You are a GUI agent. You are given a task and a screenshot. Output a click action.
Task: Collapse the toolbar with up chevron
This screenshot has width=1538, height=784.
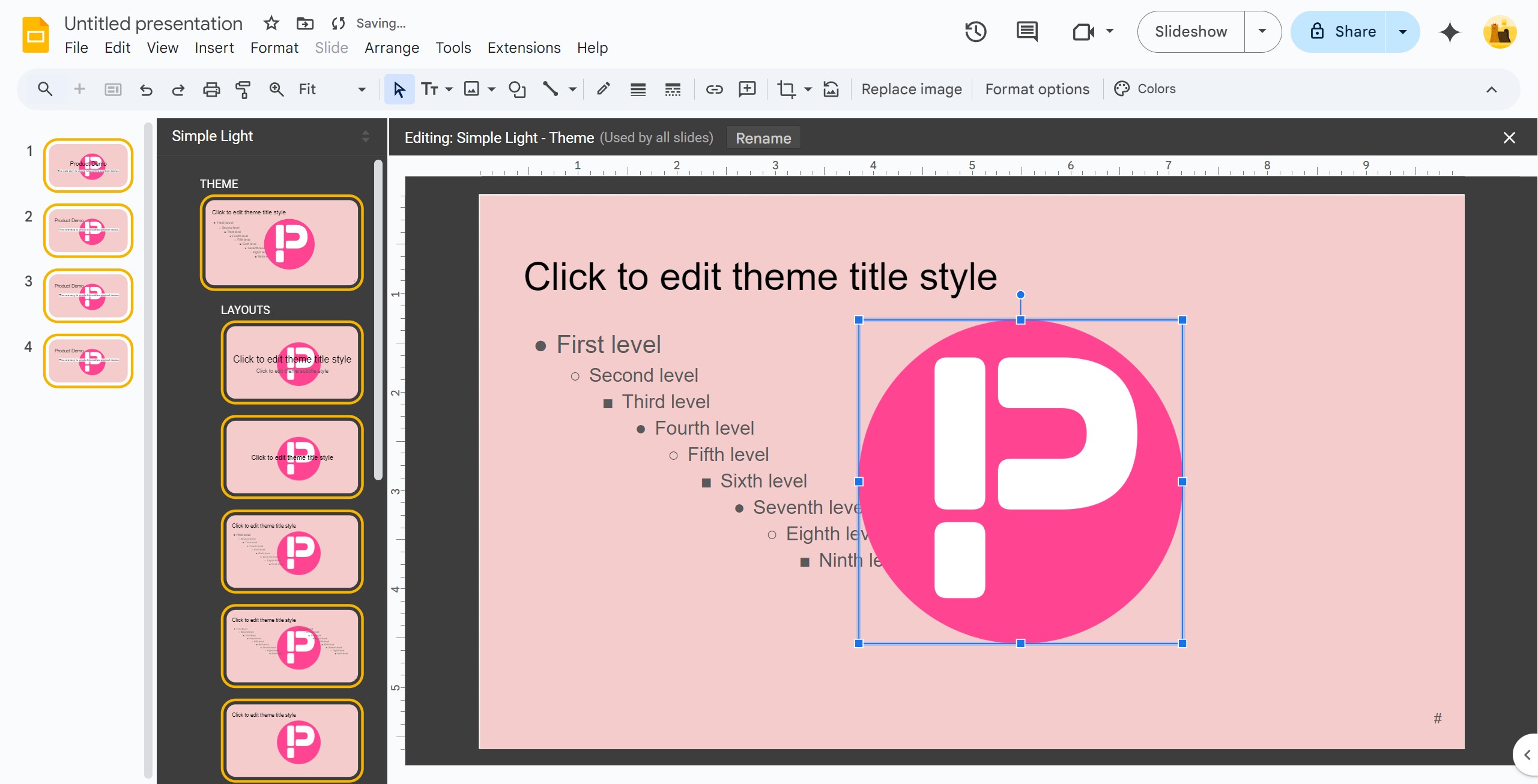(x=1492, y=89)
